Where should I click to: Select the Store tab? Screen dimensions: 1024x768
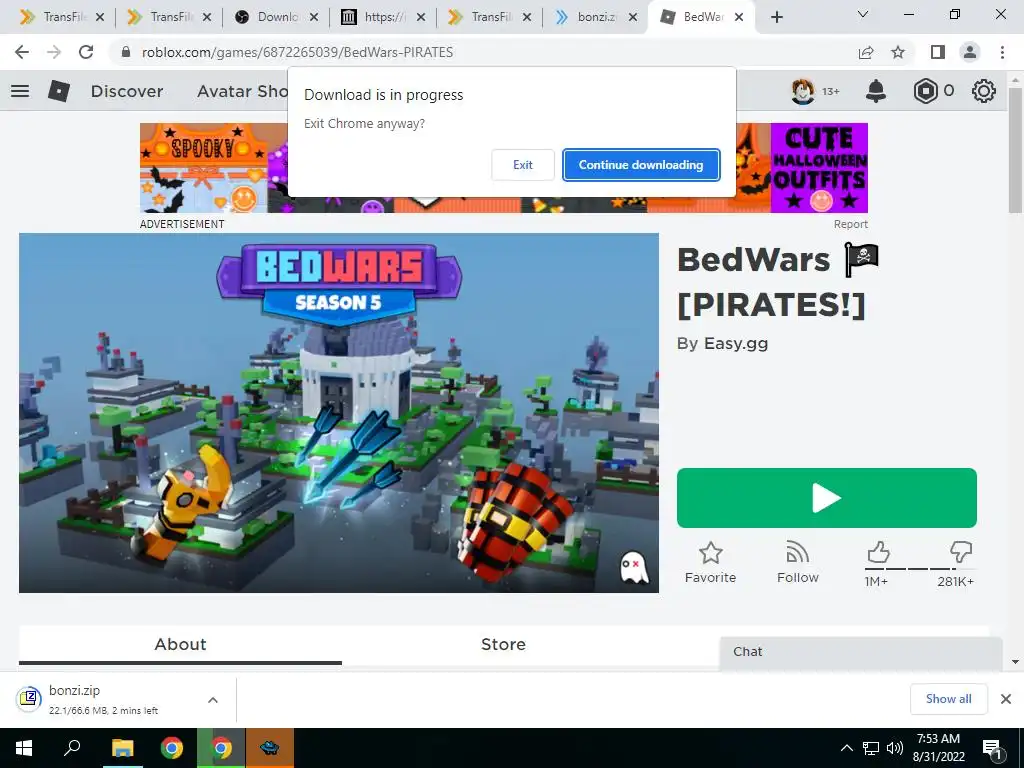(x=503, y=645)
